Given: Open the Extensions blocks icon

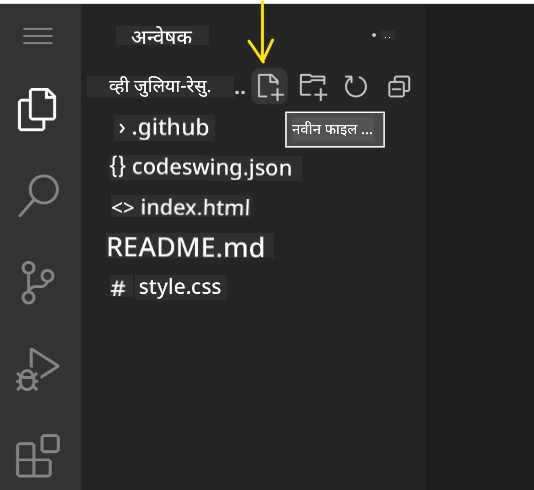Looking at the screenshot, I should (38, 456).
